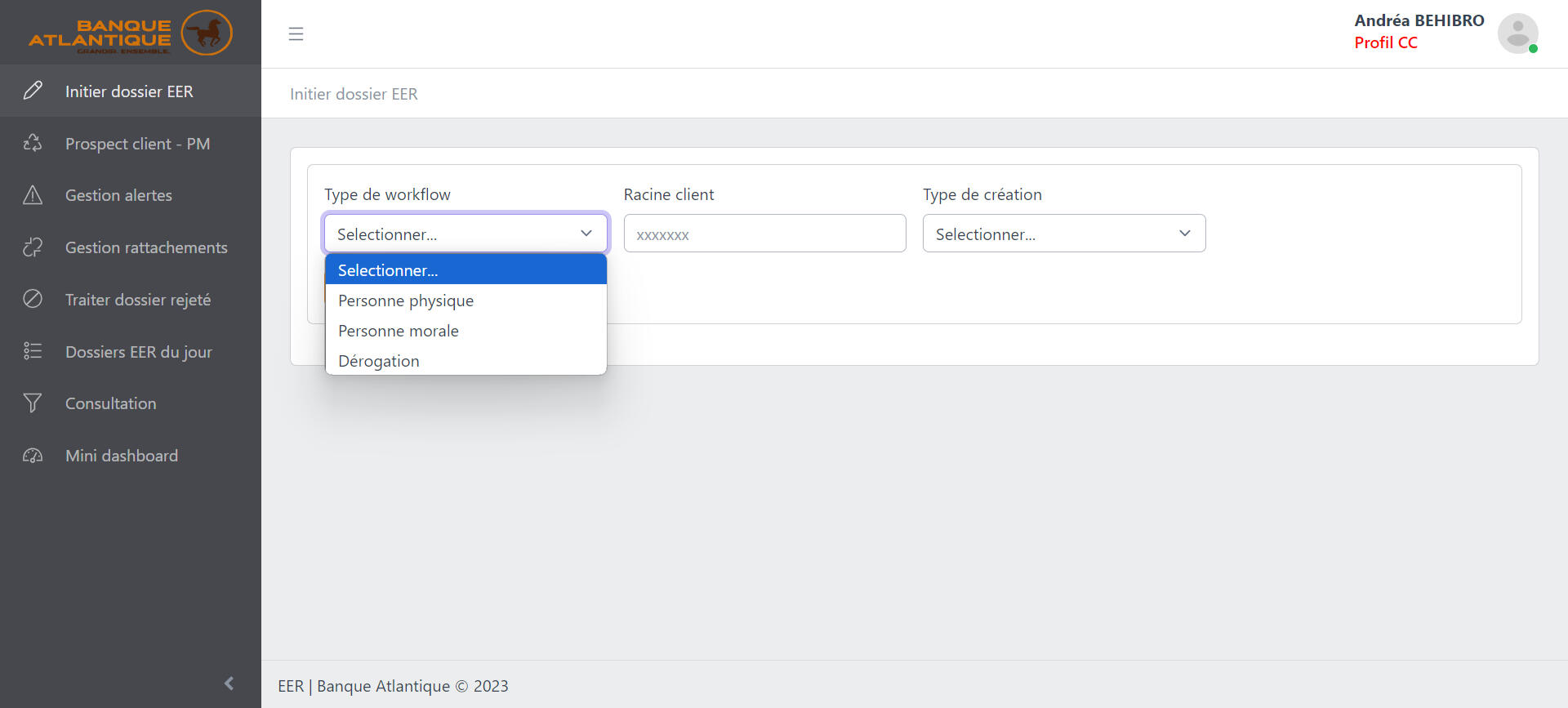Click the Banque Atlantique logo
1568x708 pixels.
point(131,33)
